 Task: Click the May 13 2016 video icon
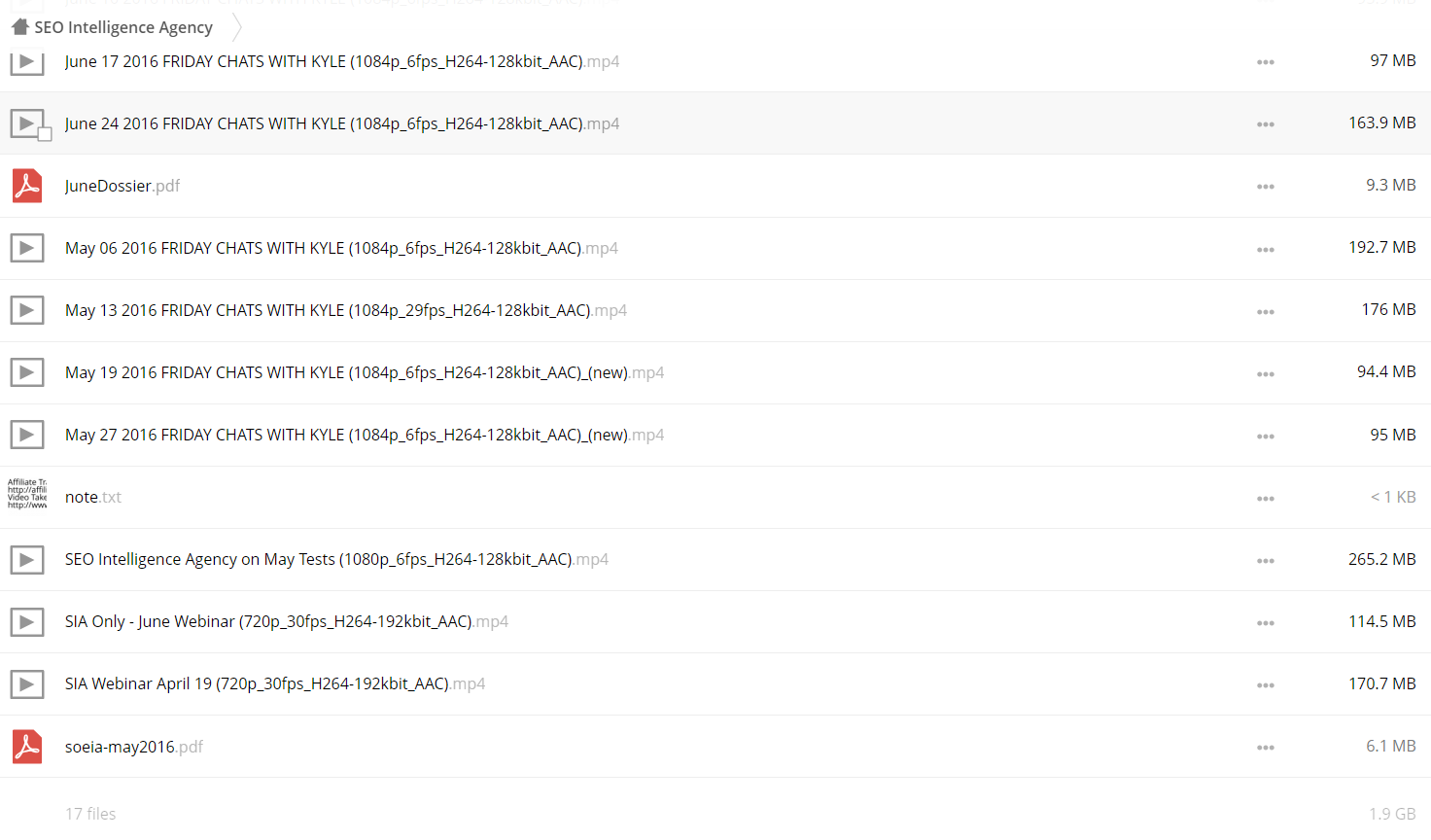click(x=27, y=310)
